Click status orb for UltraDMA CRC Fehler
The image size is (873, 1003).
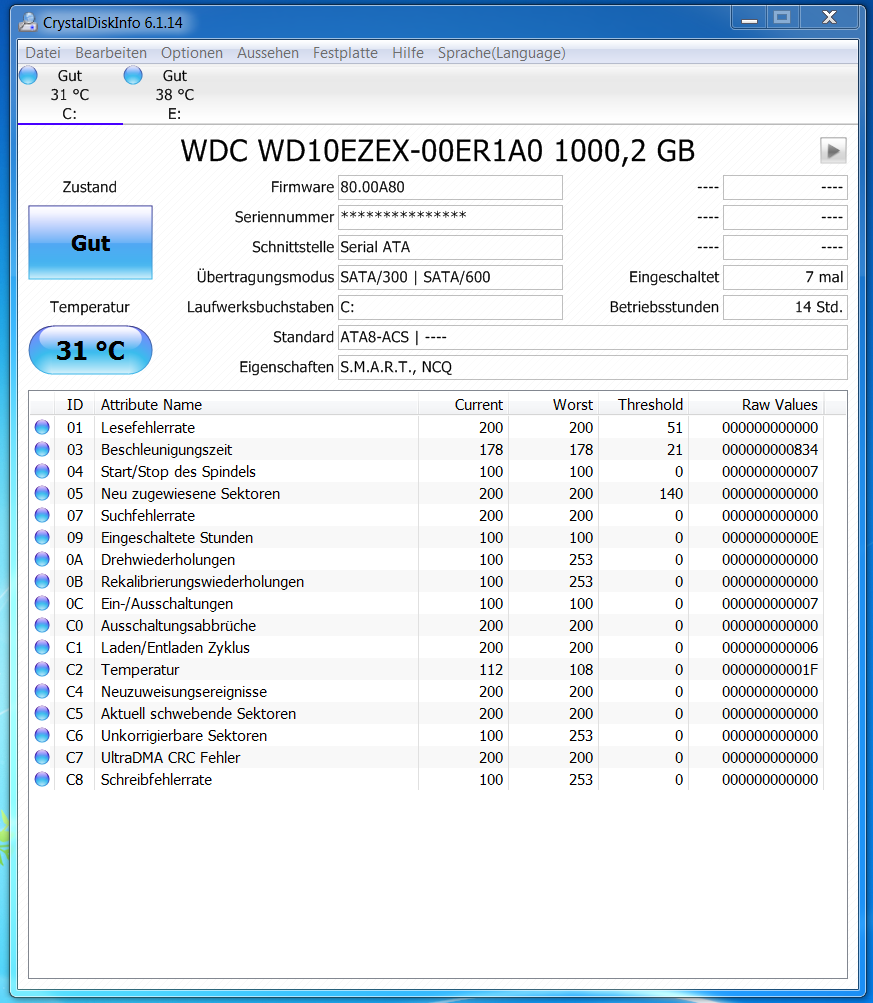pyautogui.click(x=42, y=757)
